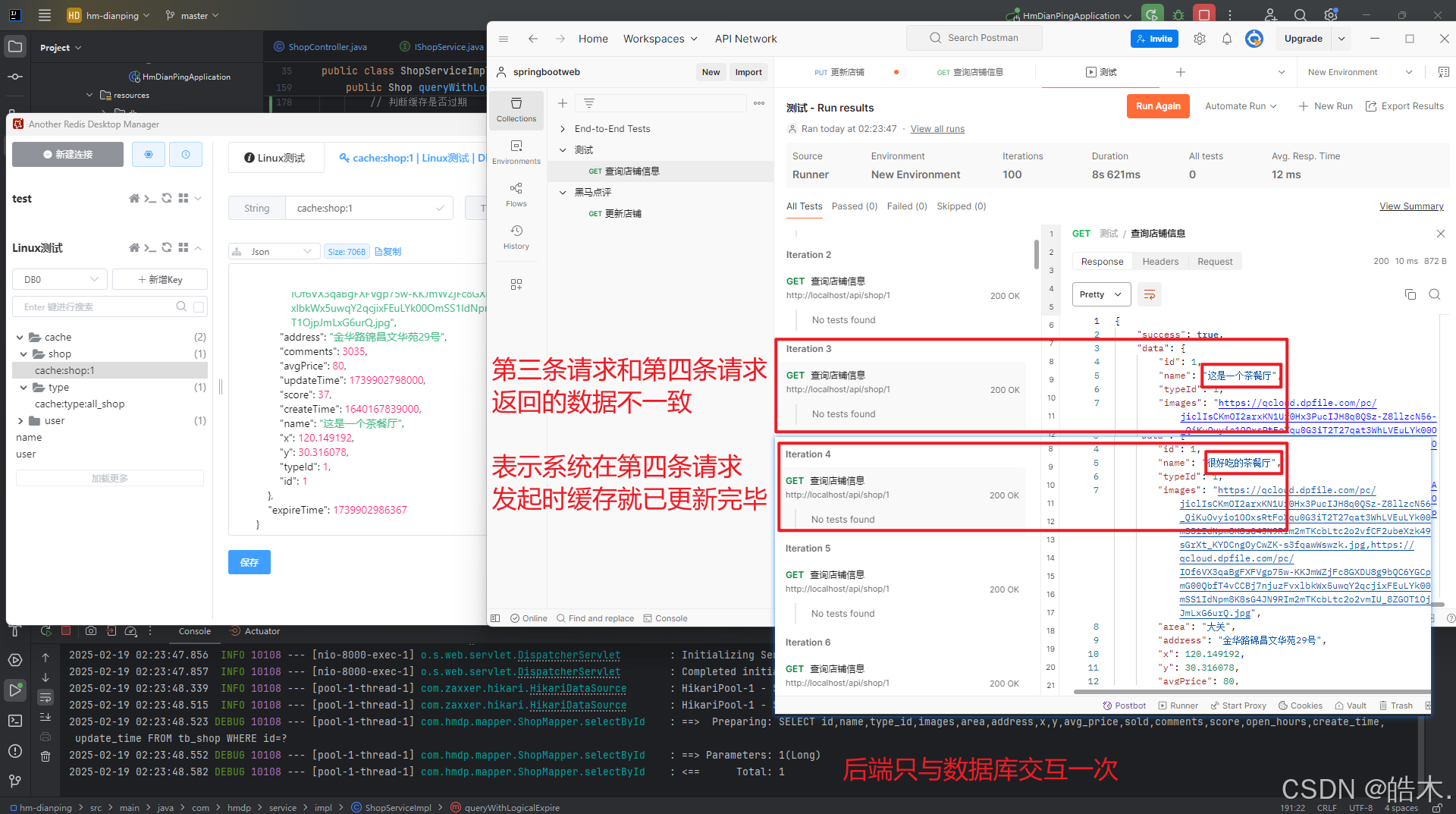Click iteration list vertical scrollbar
1456x814 pixels.
tap(1036, 254)
